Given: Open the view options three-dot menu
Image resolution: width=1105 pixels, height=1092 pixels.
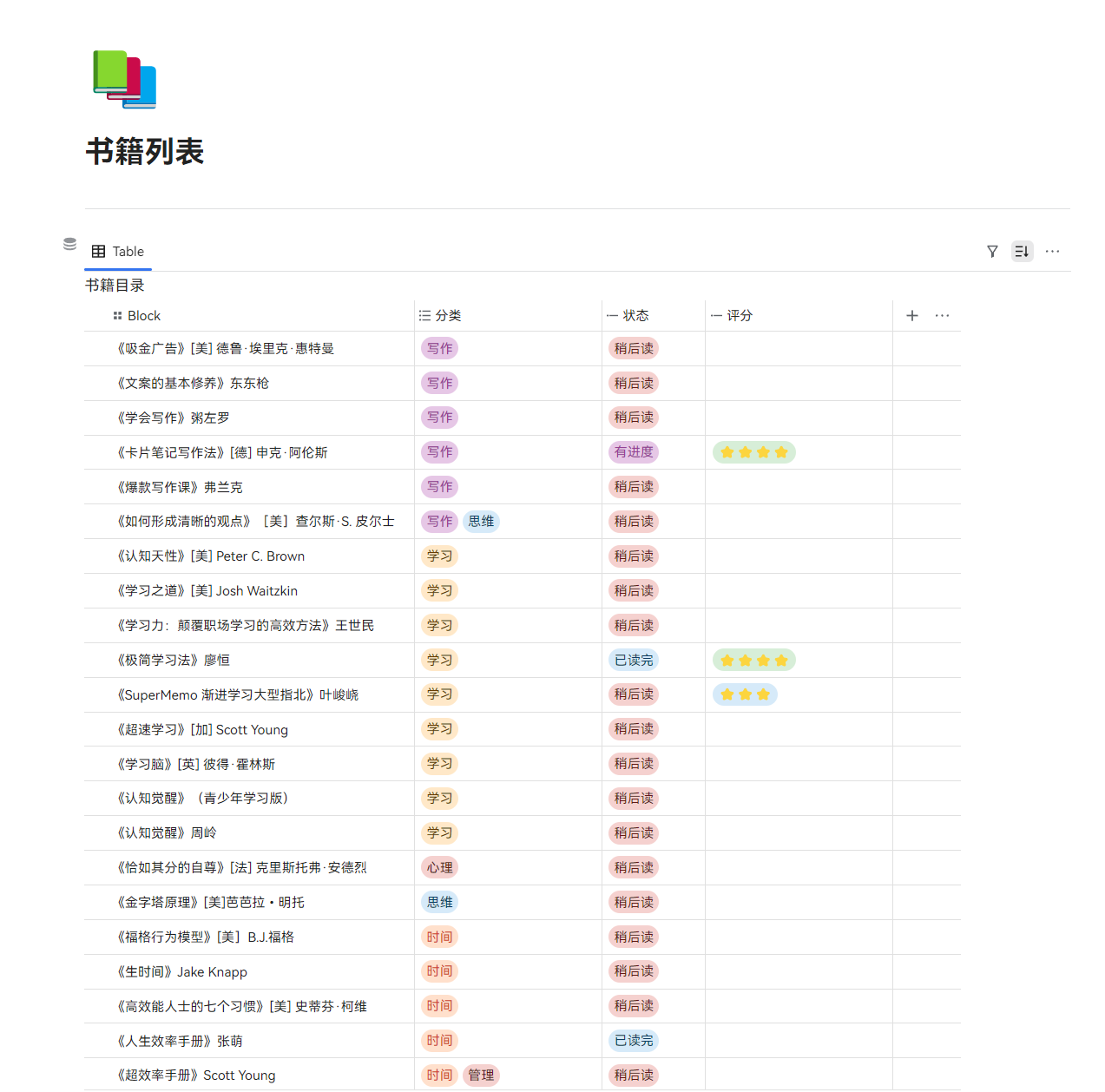Looking at the screenshot, I should click(x=1052, y=252).
